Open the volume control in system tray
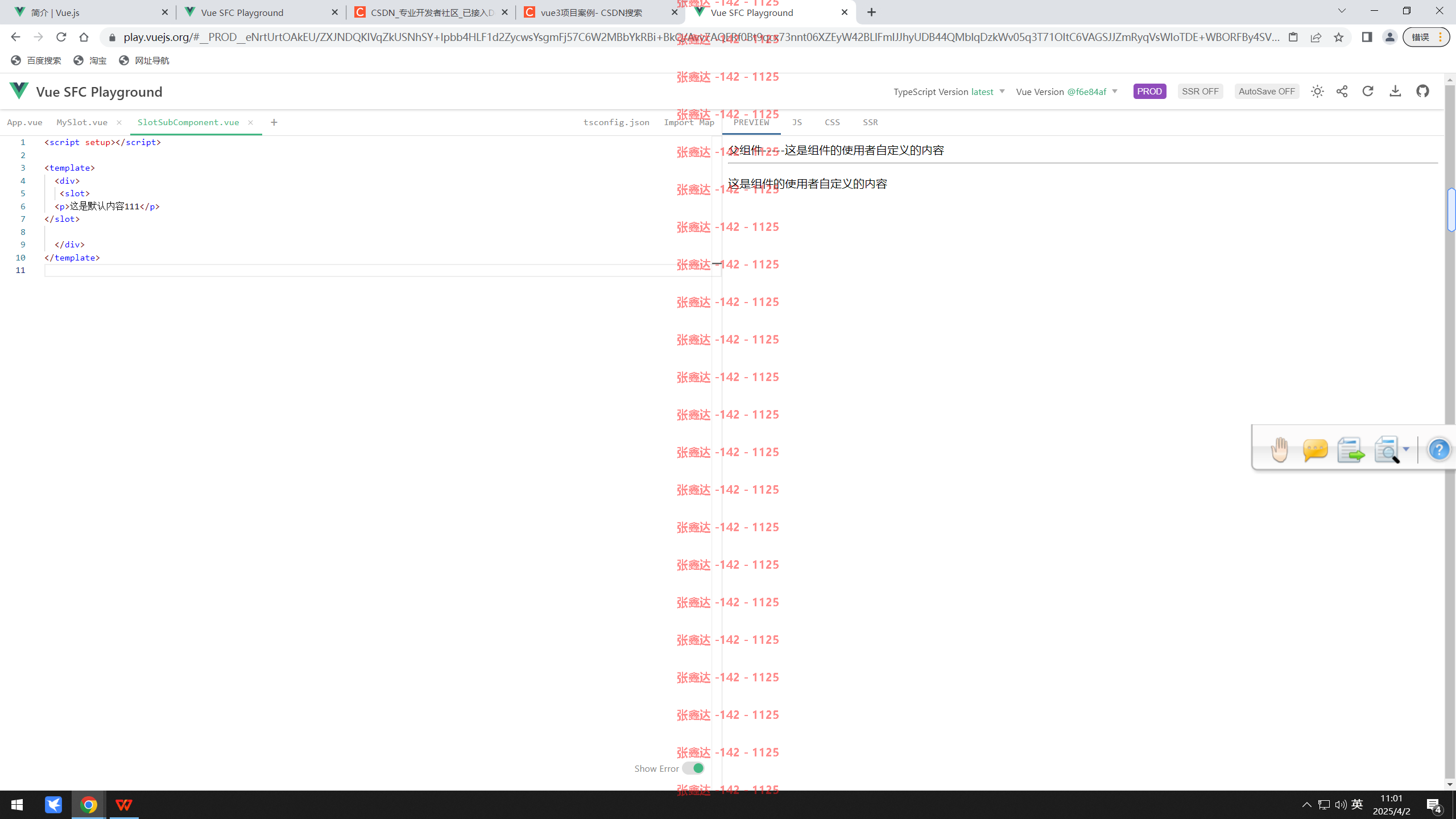This screenshot has width=1456, height=819. tap(1341, 804)
